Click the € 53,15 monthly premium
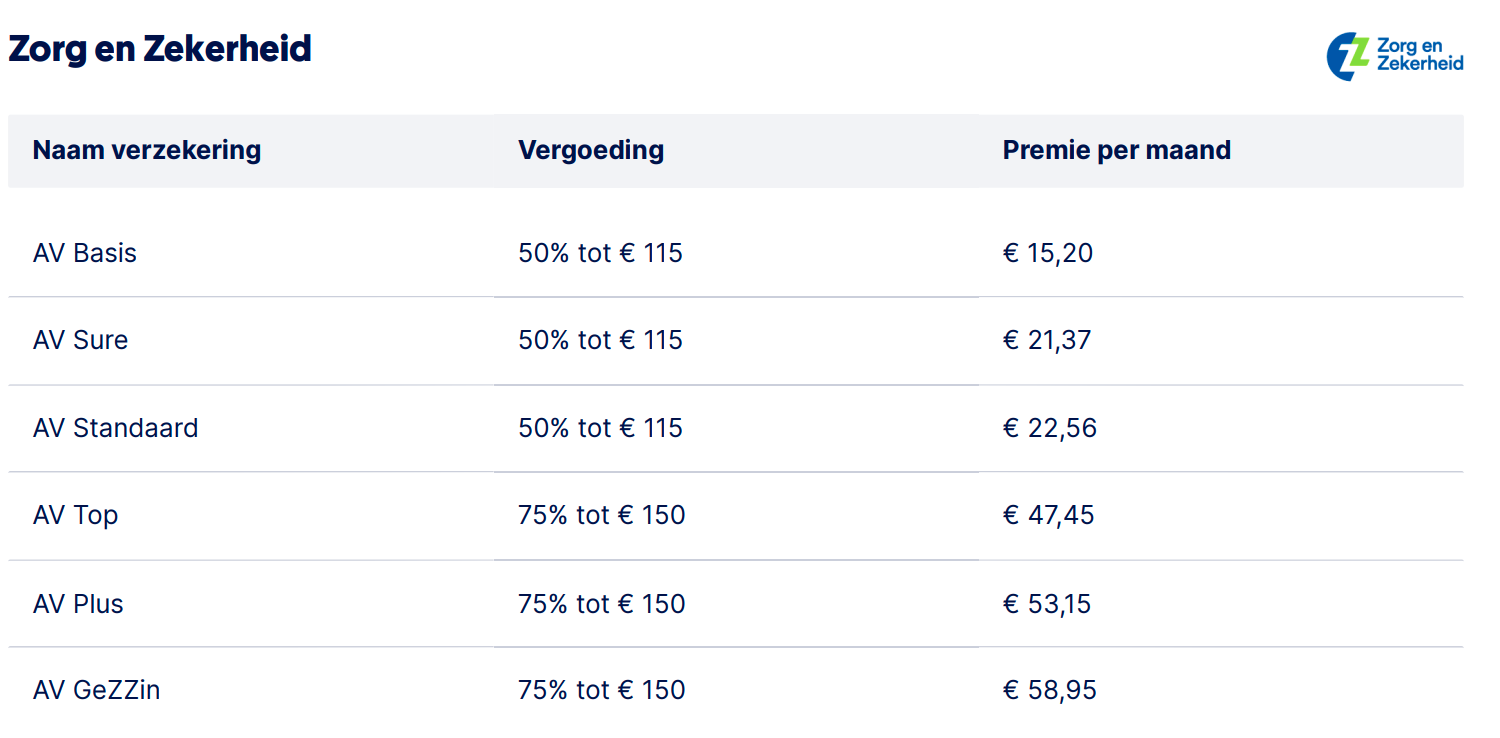The width and height of the screenshot is (1500, 738). tap(1047, 604)
